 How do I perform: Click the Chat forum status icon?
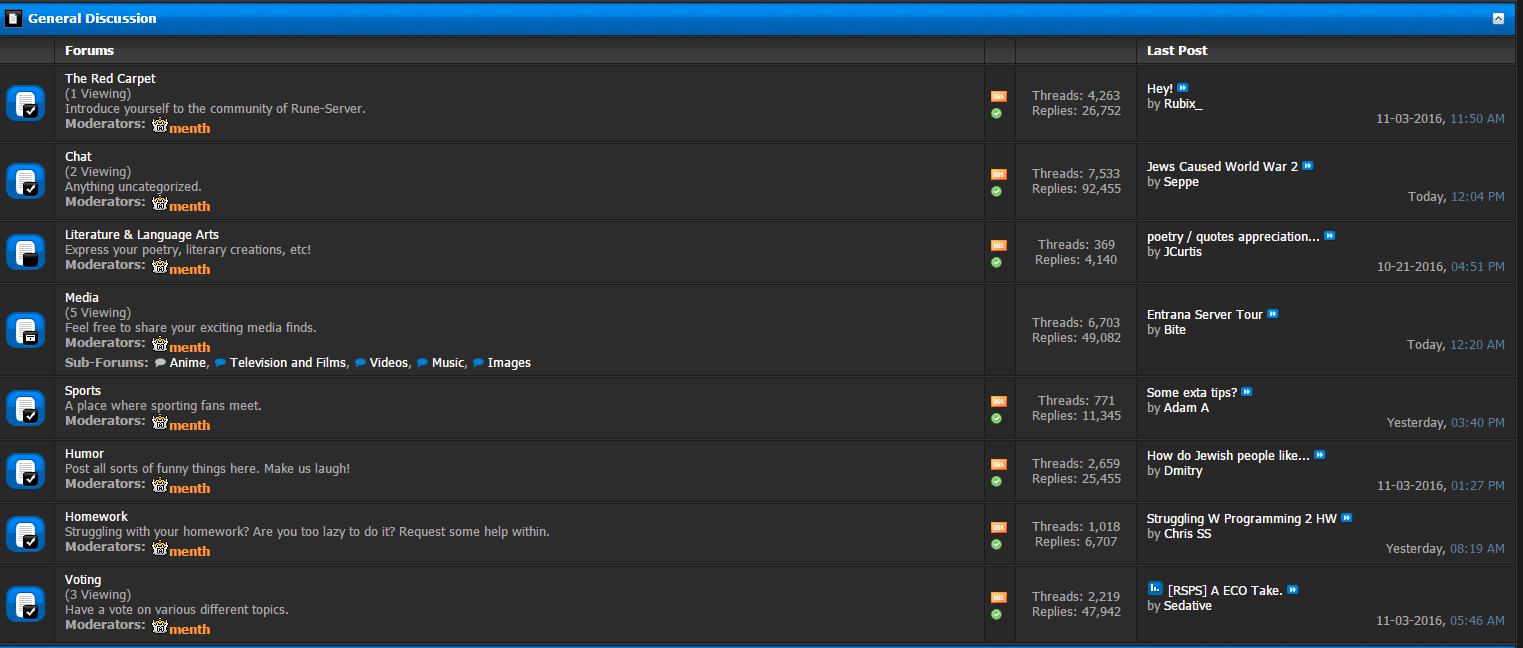[x=26, y=181]
